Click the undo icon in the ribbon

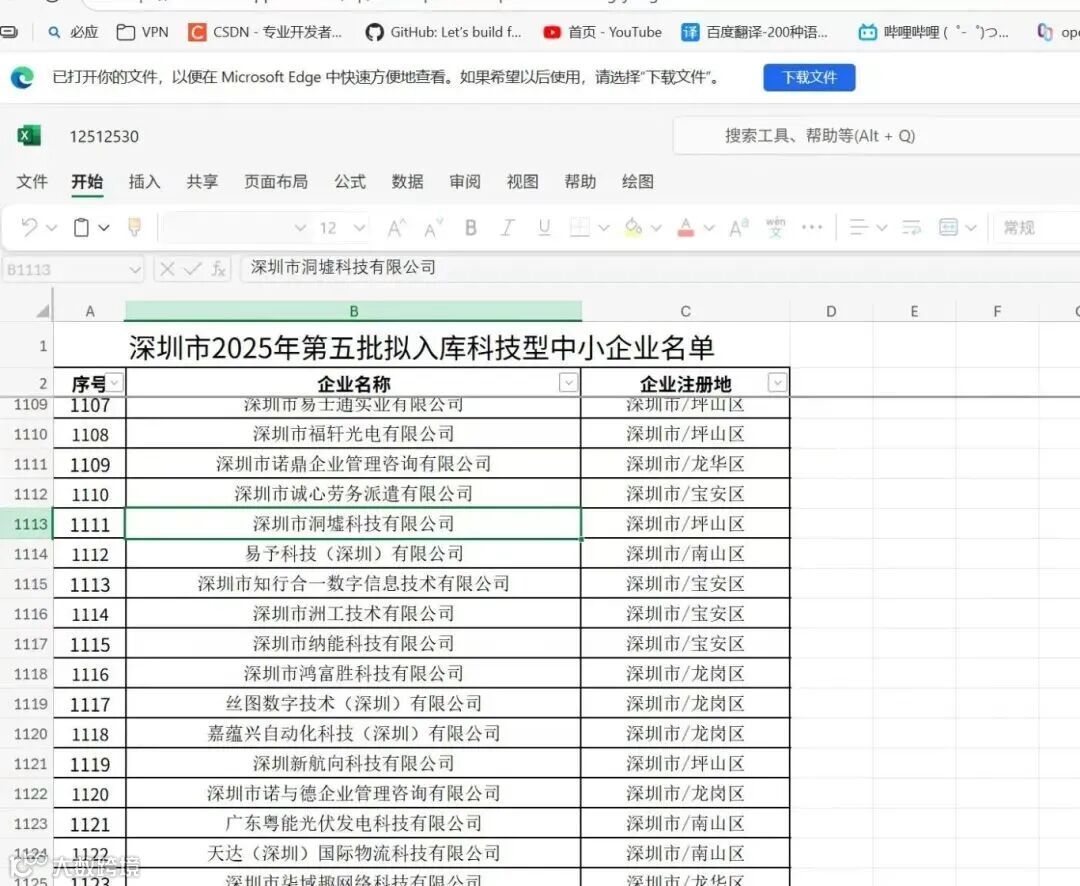pyautogui.click(x=29, y=227)
